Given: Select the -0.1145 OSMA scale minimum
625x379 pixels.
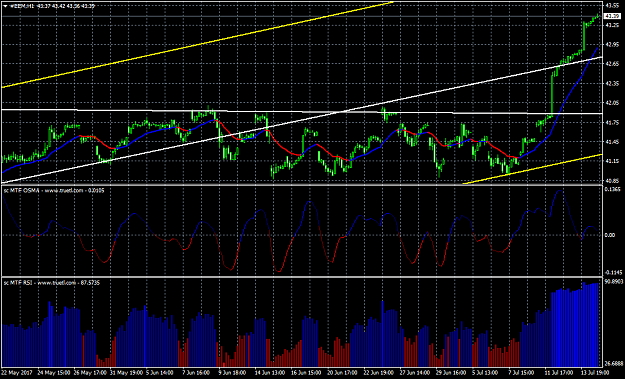Looking at the screenshot, I should point(612,273).
